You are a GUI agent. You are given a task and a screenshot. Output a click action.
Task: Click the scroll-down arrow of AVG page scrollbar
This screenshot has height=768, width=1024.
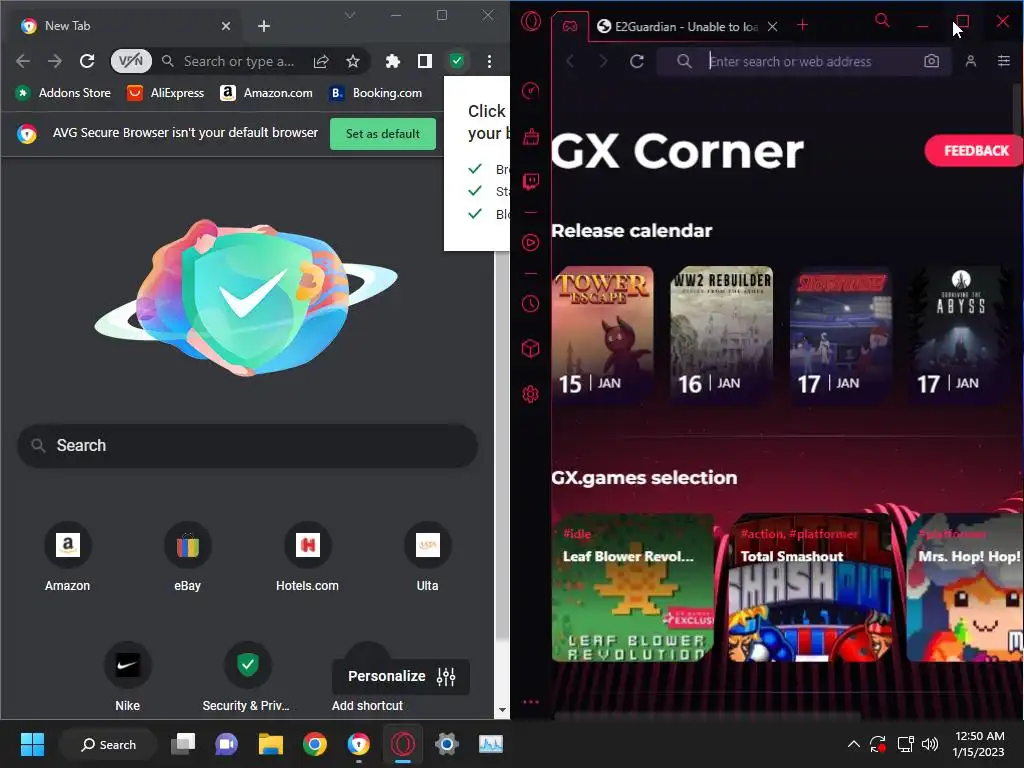click(x=502, y=710)
